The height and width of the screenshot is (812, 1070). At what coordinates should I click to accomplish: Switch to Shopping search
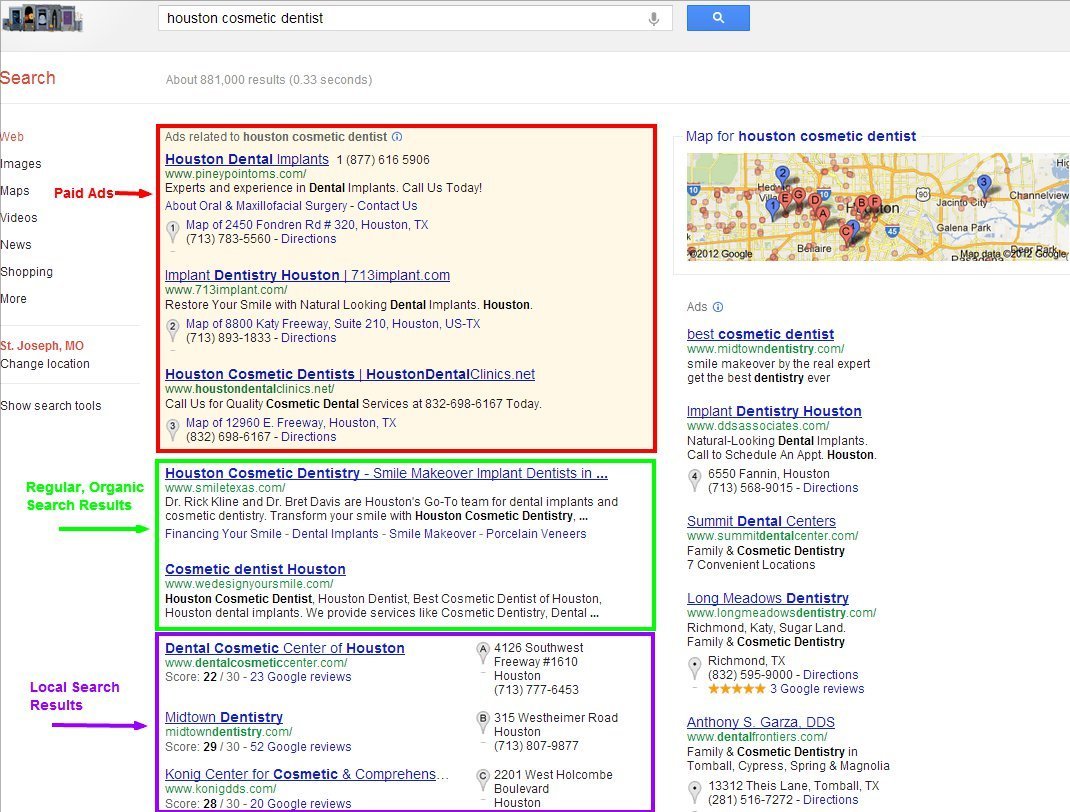(x=27, y=272)
